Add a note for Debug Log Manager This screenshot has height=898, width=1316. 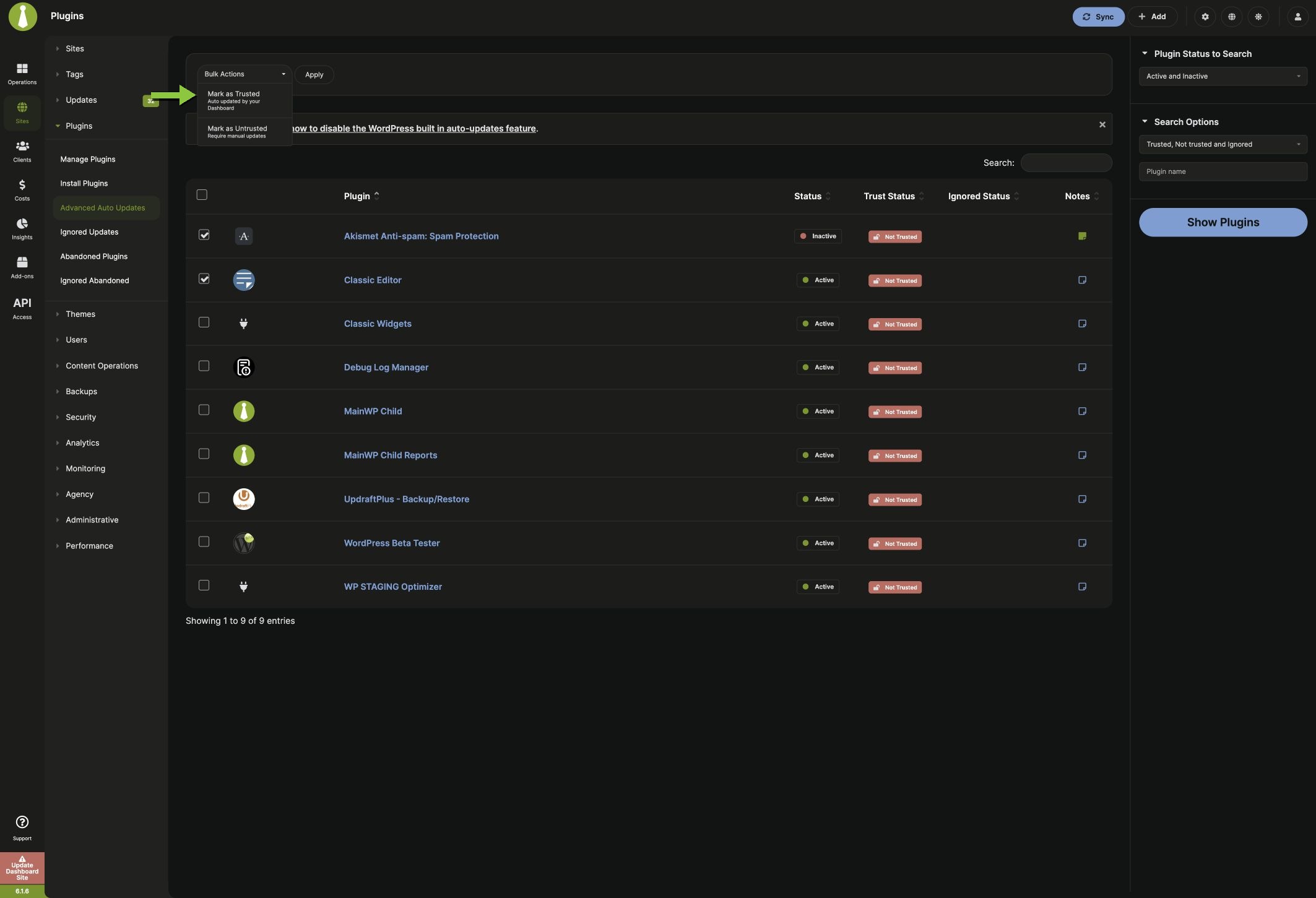point(1082,367)
